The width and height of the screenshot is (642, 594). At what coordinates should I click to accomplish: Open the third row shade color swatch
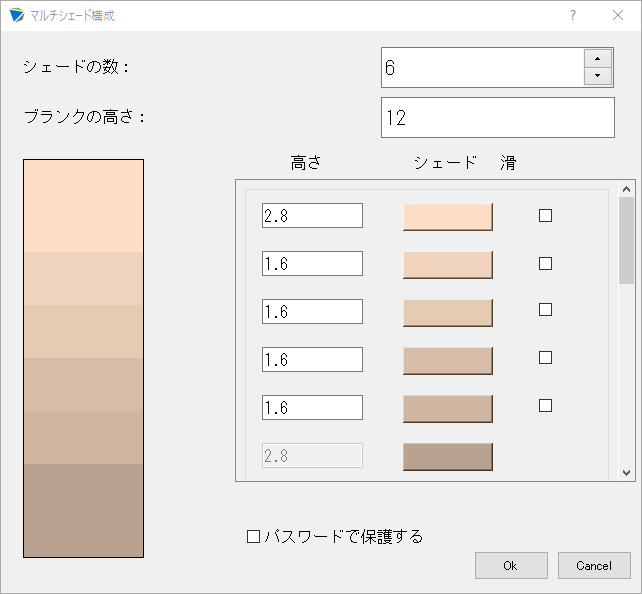[x=448, y=312]
